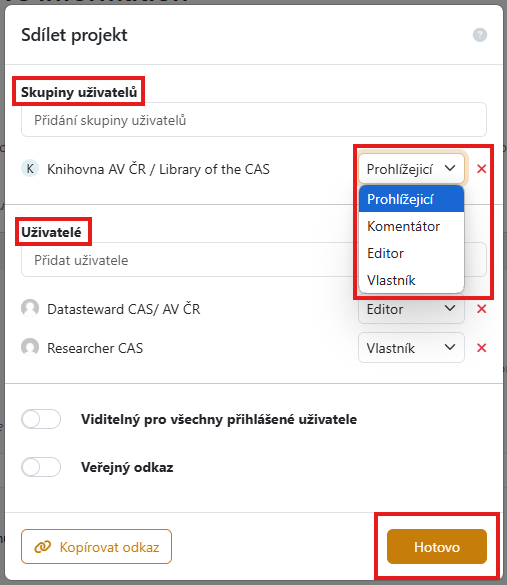The width and height of the screenshot is (507, 585).
Task: Toggle Viditelný pro všechny přihlášené uživatele
Action: (x=41, y=419)
